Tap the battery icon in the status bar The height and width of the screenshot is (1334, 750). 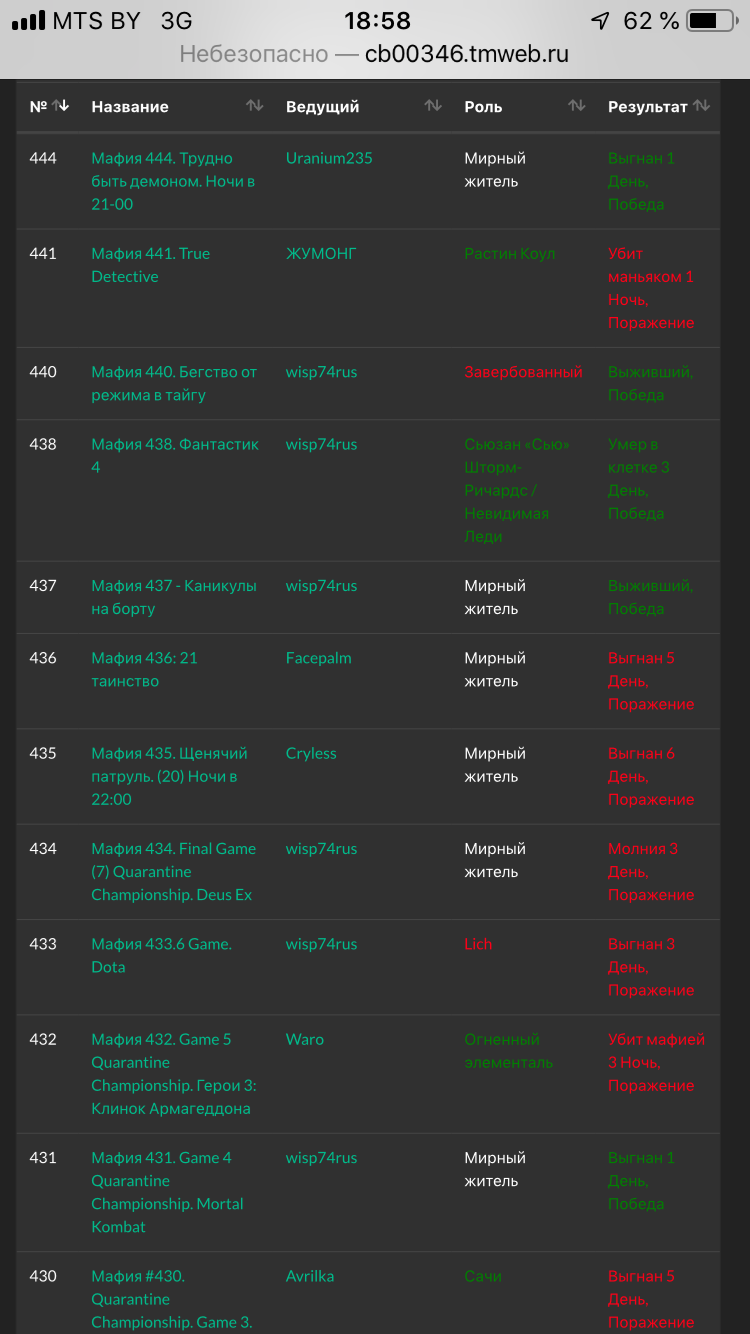[x=707, y=18]
